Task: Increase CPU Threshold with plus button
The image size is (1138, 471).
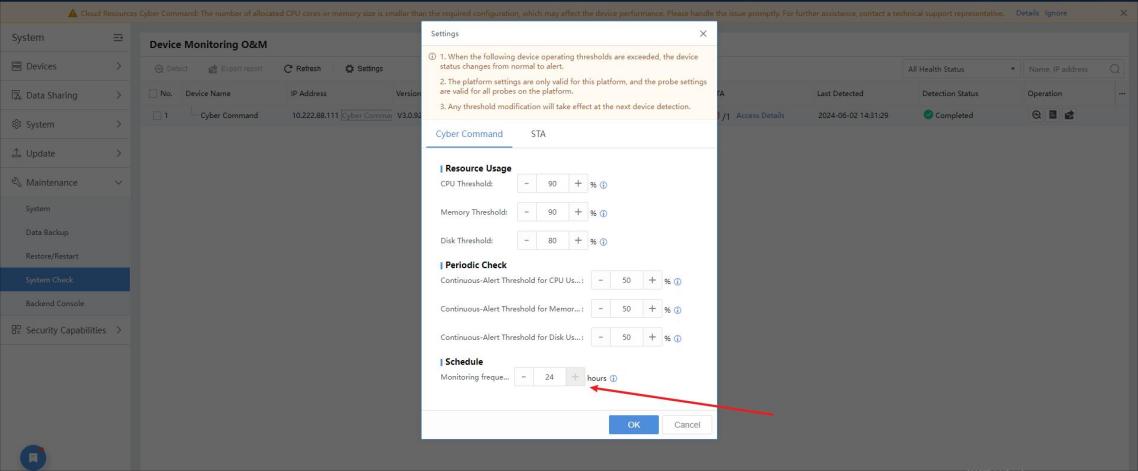Action: [x=578, y=184]
